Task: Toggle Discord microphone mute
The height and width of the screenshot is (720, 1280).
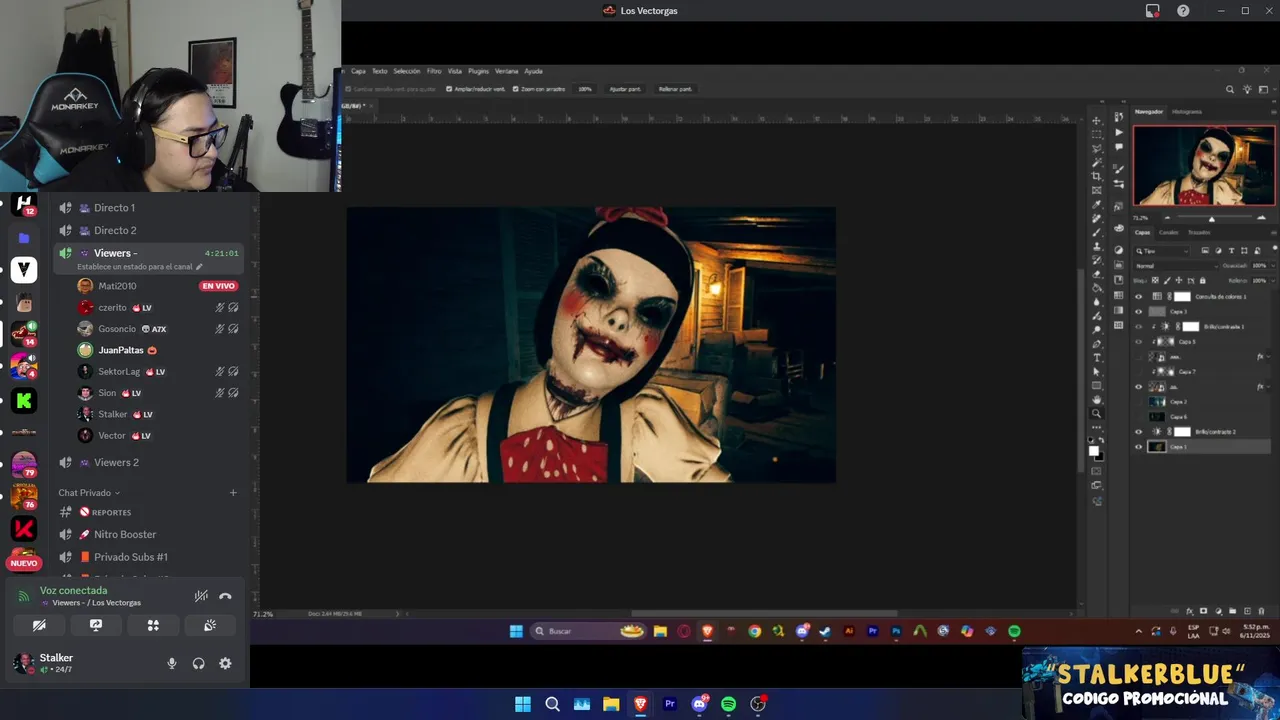Action: 172,663
